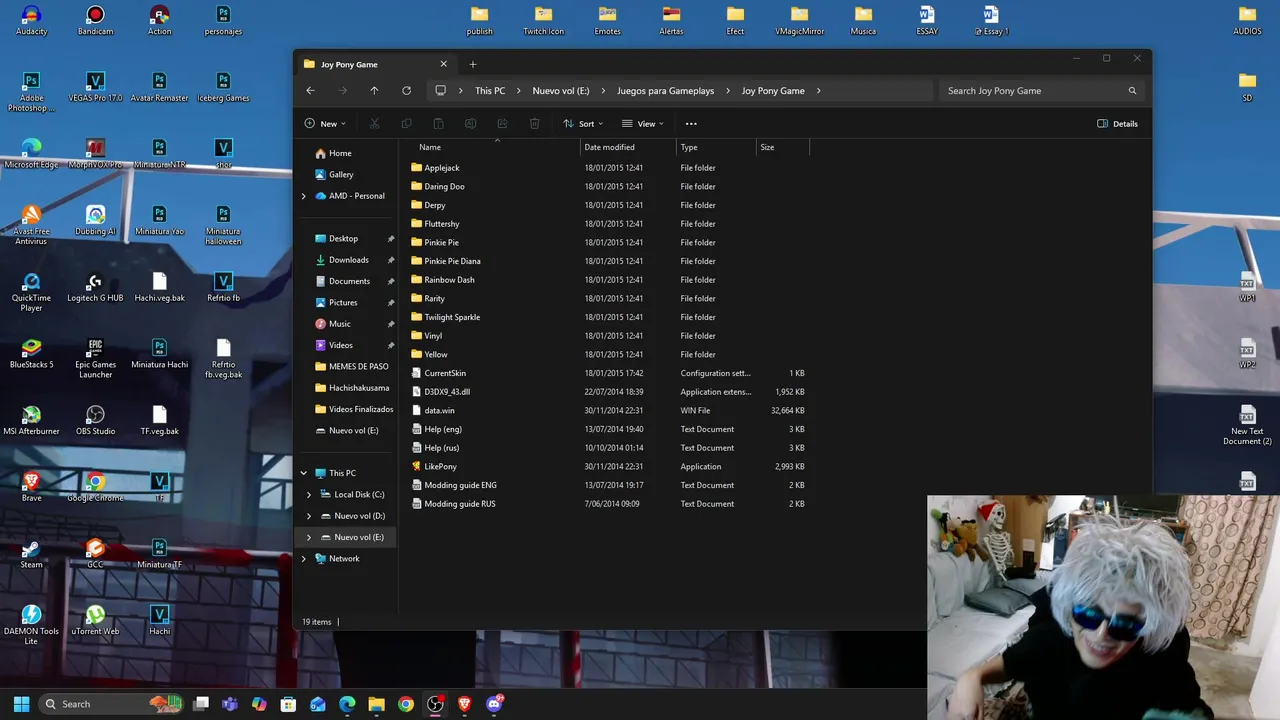
Task: Sort by the Type column header
Action: [x=689, y=148]
